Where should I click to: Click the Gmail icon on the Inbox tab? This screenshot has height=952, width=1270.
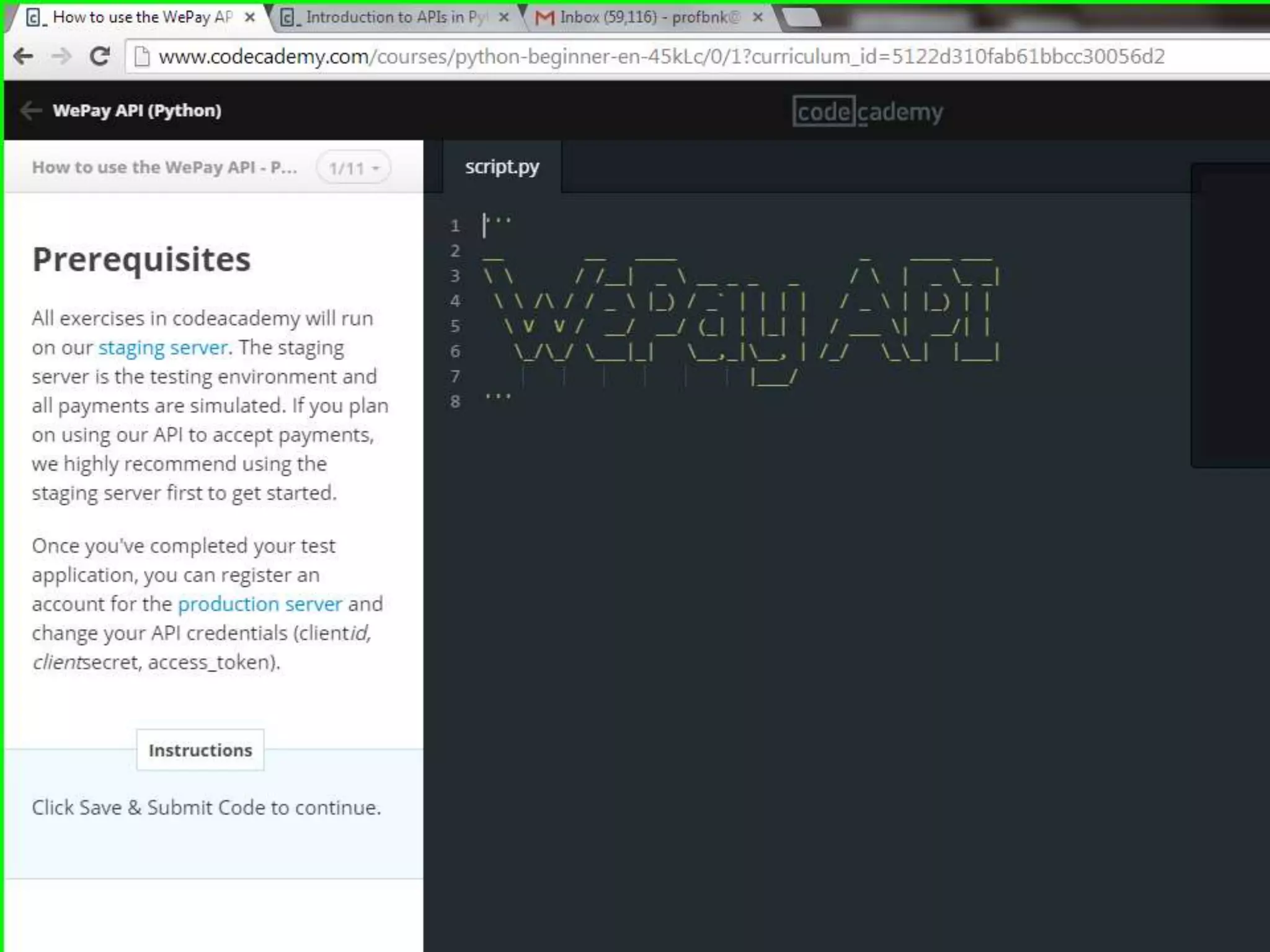tap(544, 17)
